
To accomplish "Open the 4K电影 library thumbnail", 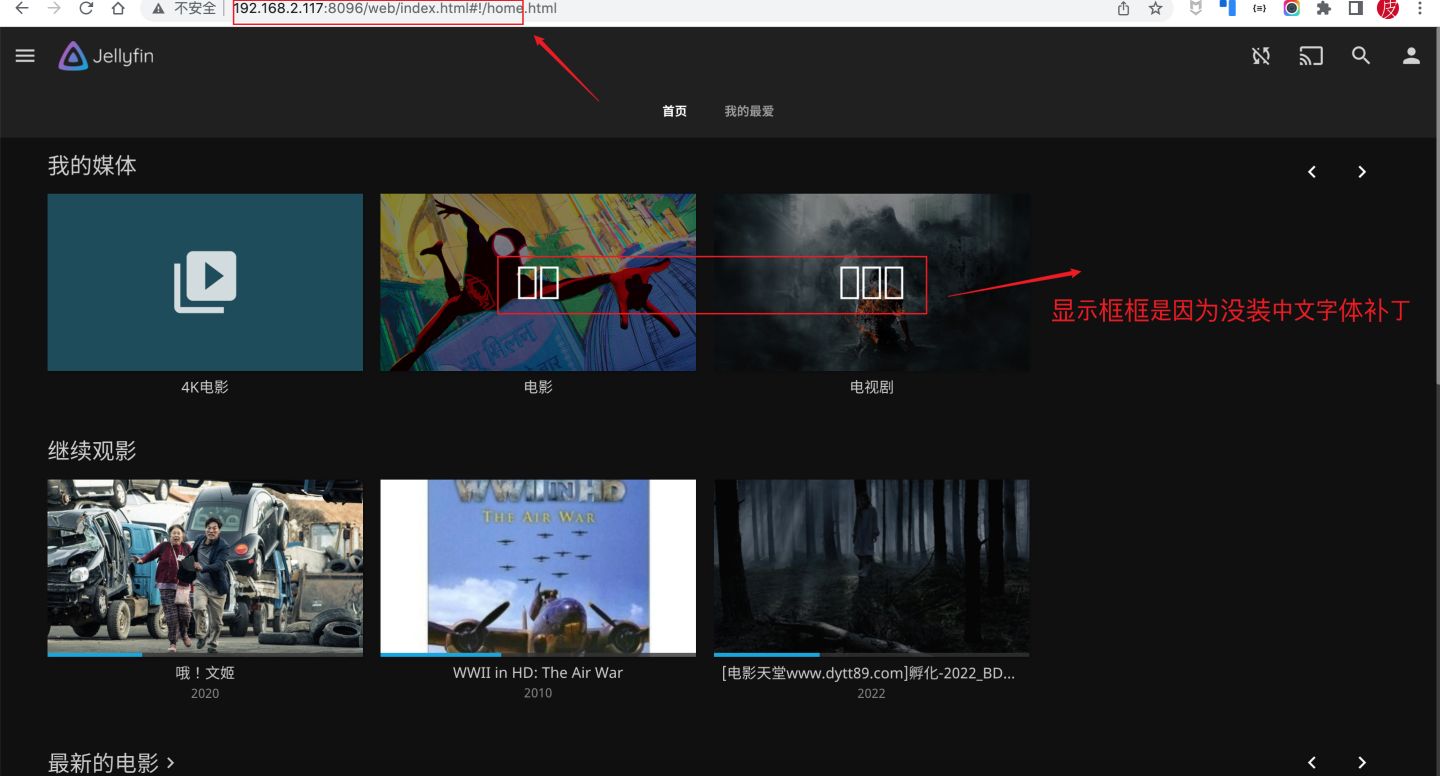I will 205,282.
